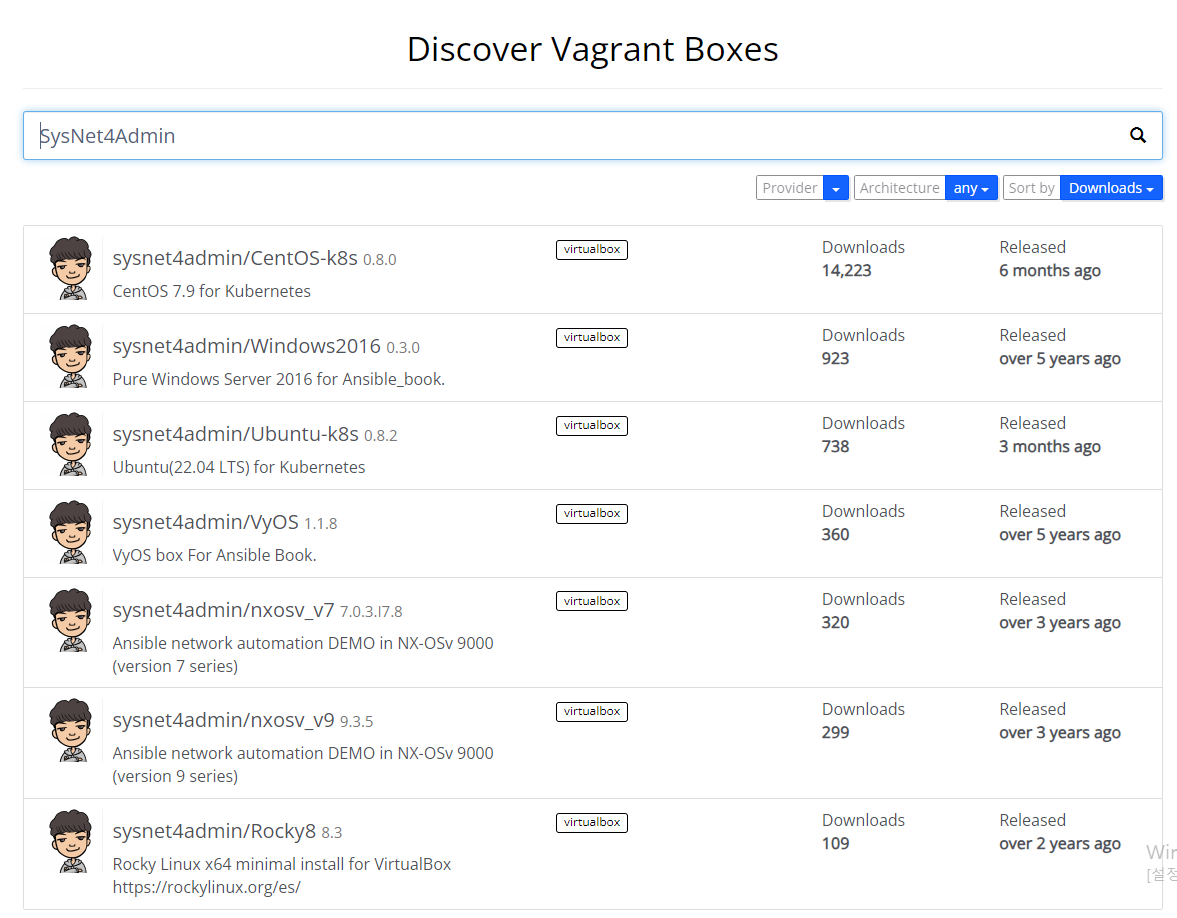This screenshot has height=918, width=1177.
Task: Click virtualbox badge in nxosv_v9 row
Action: (x=592, y=712)
